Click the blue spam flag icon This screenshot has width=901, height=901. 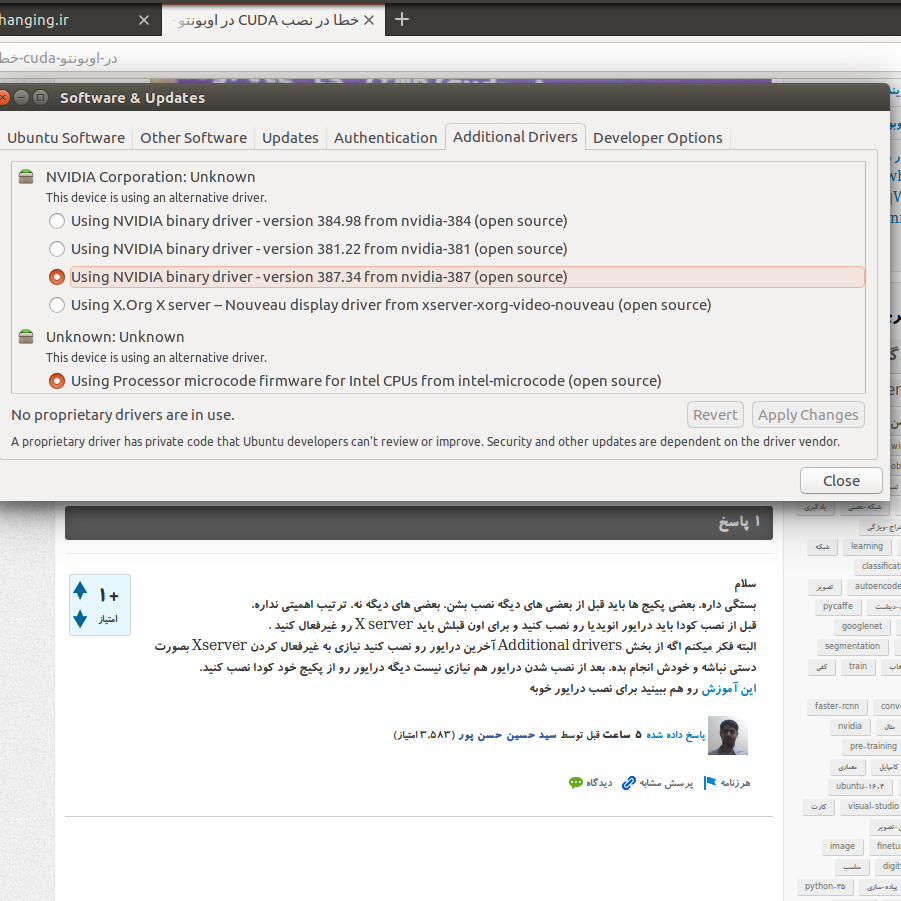tap(710, 783)
